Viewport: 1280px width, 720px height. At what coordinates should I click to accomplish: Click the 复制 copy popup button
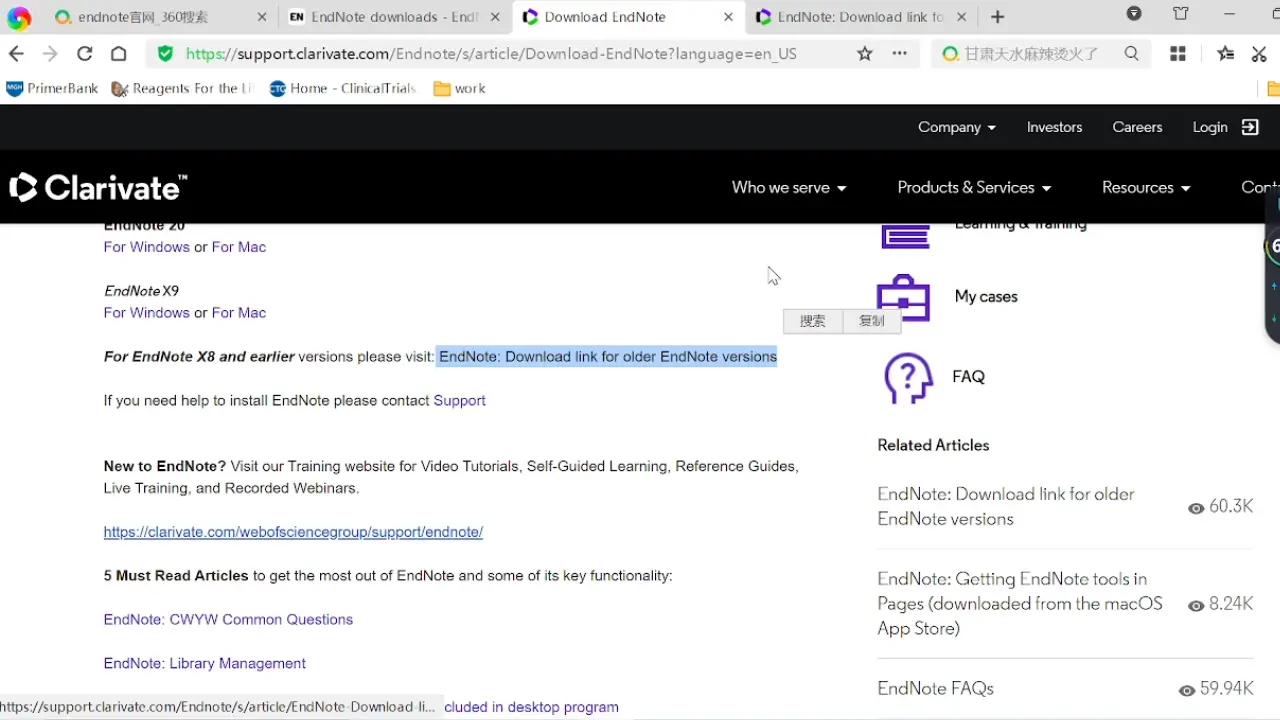pos(872,321)
